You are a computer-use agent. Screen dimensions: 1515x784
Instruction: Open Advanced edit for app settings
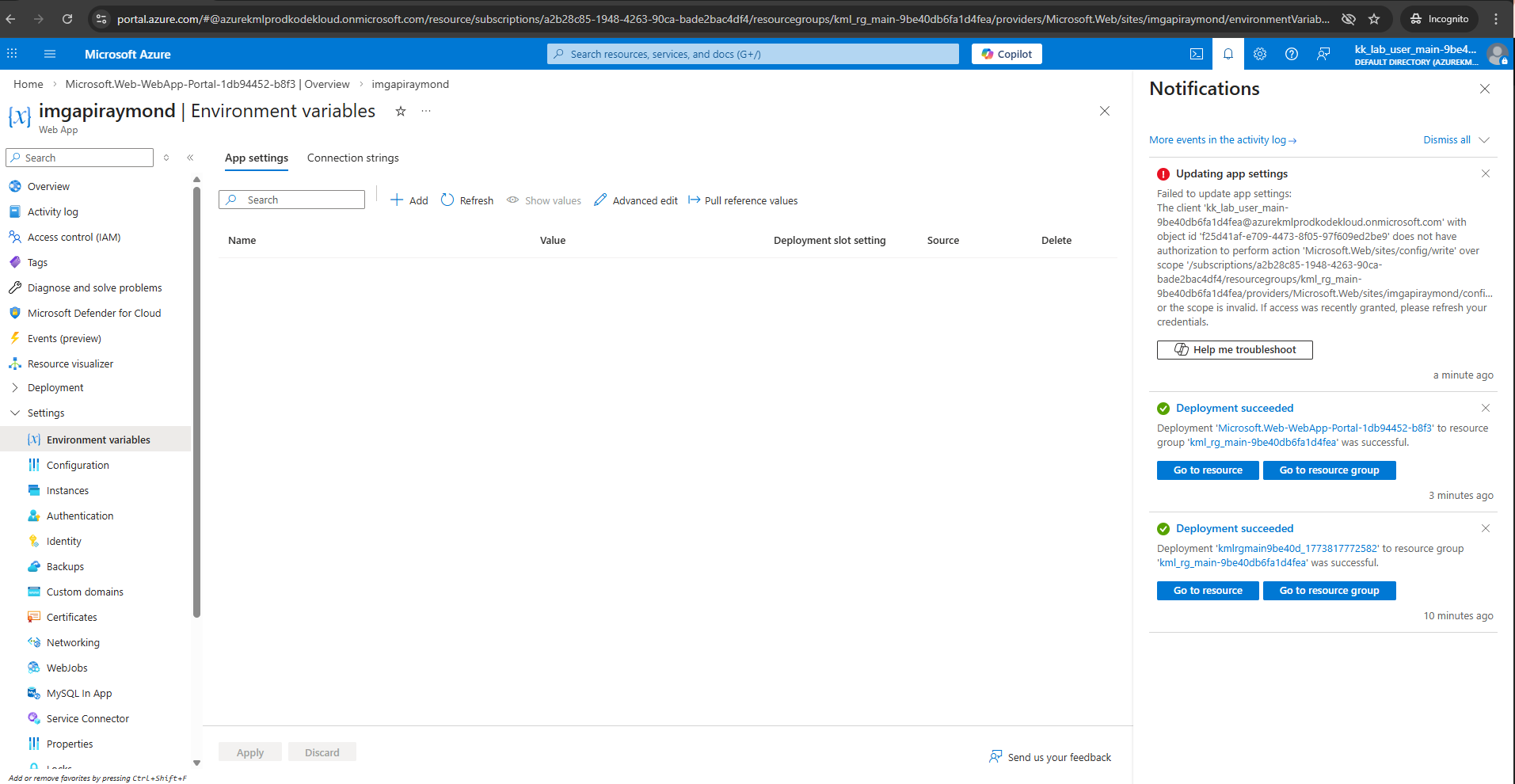pos(636,200)
